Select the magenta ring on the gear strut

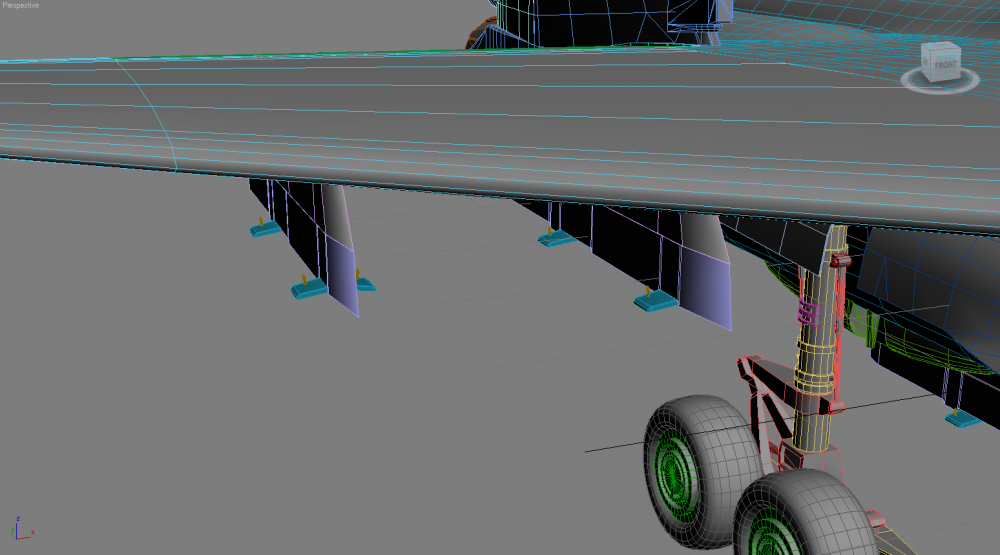click(x=809, y=313)
